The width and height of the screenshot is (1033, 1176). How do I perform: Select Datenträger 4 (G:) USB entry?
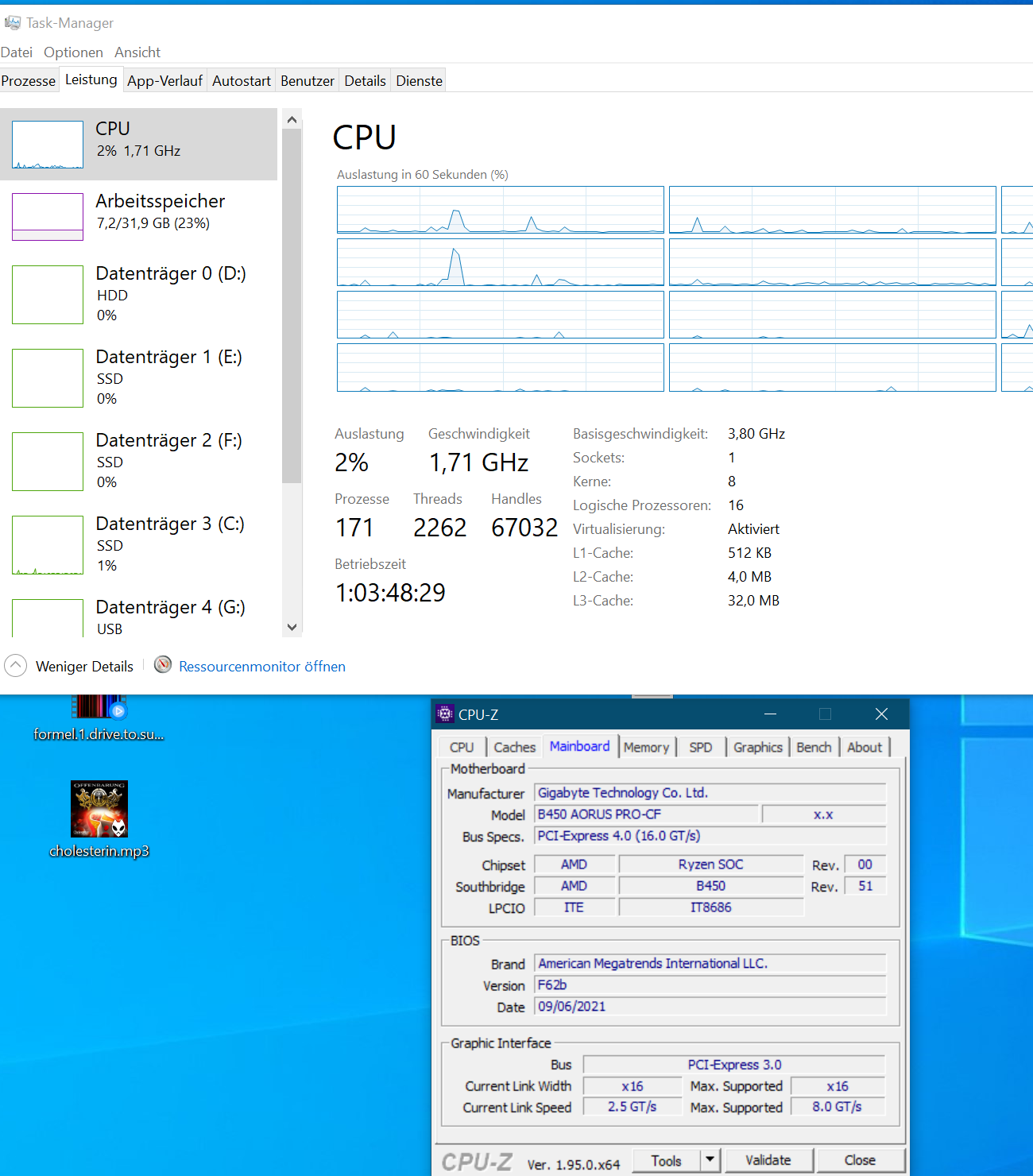coord(139,616)
